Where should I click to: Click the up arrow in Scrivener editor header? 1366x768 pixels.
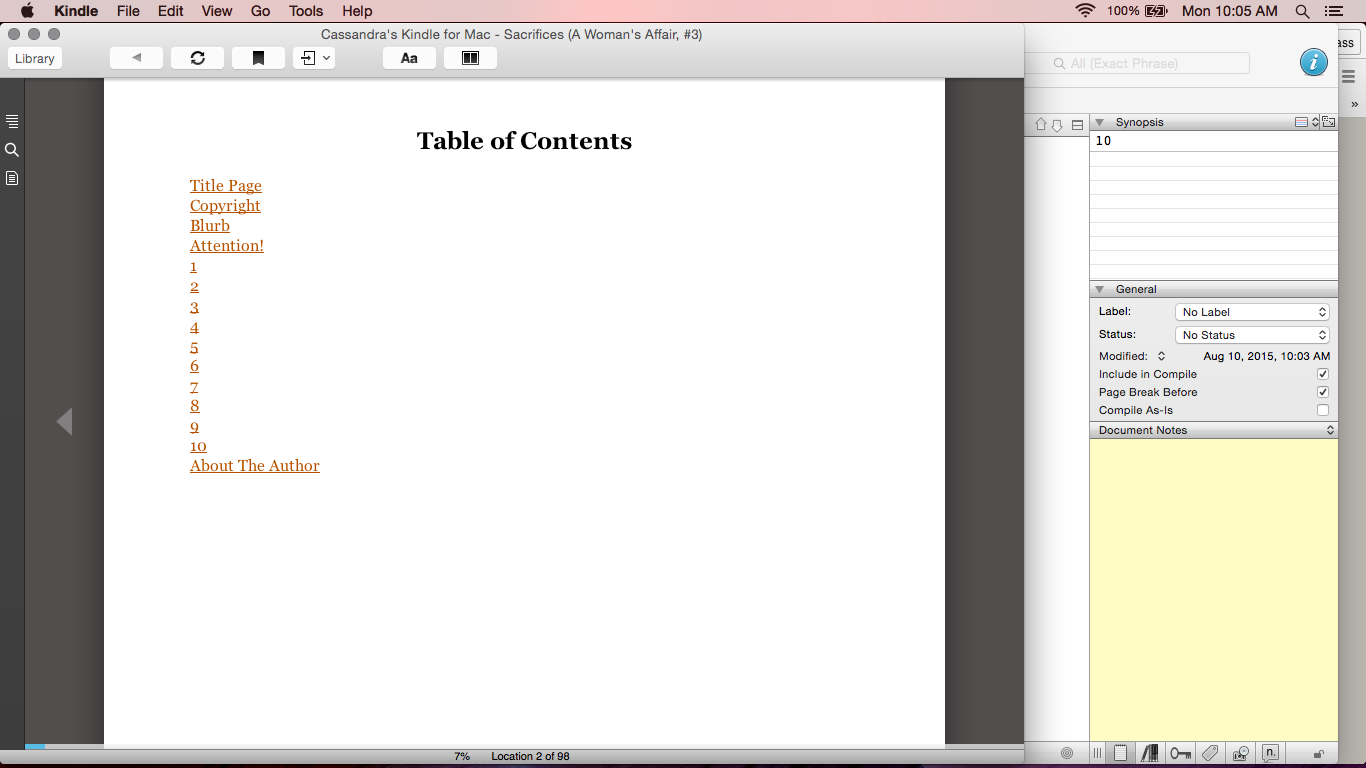tap(1040, 125)
